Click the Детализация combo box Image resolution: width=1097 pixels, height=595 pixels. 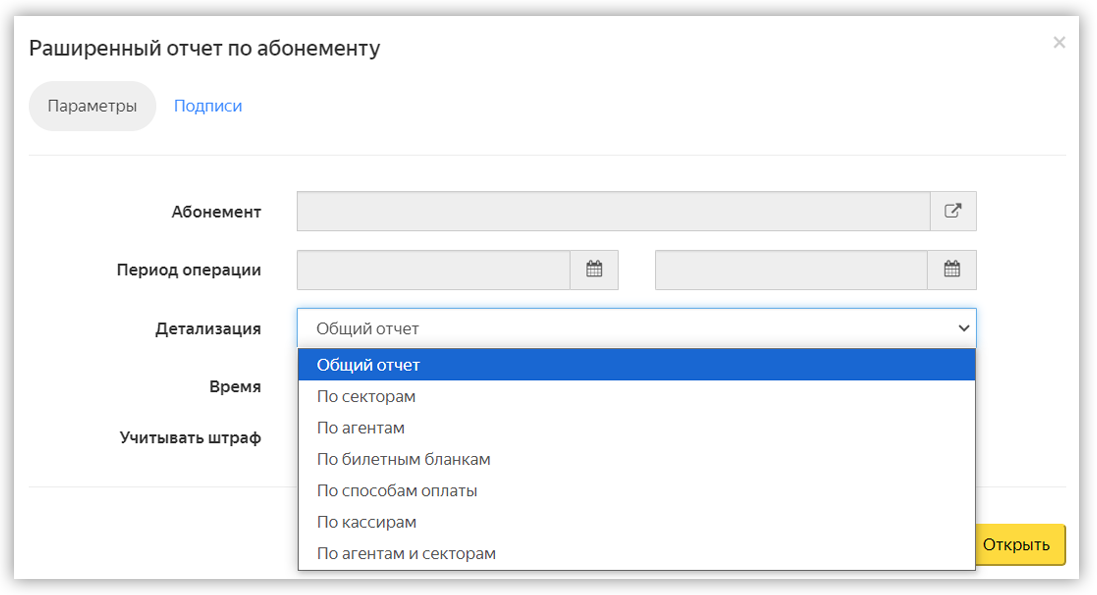pyautogui.click(x=637, y=328)
